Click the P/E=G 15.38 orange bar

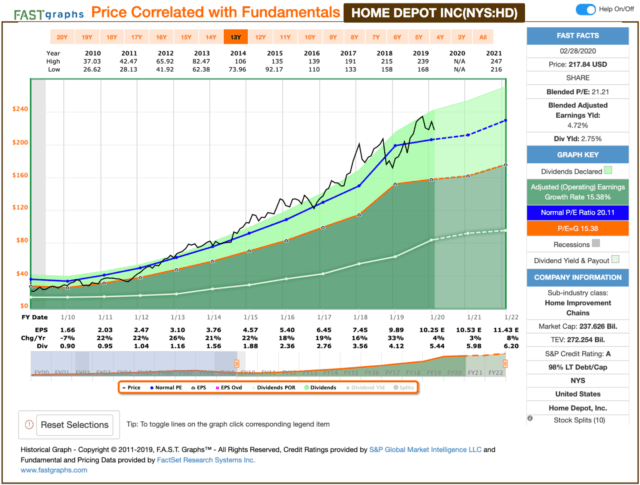tap(578, 229)
